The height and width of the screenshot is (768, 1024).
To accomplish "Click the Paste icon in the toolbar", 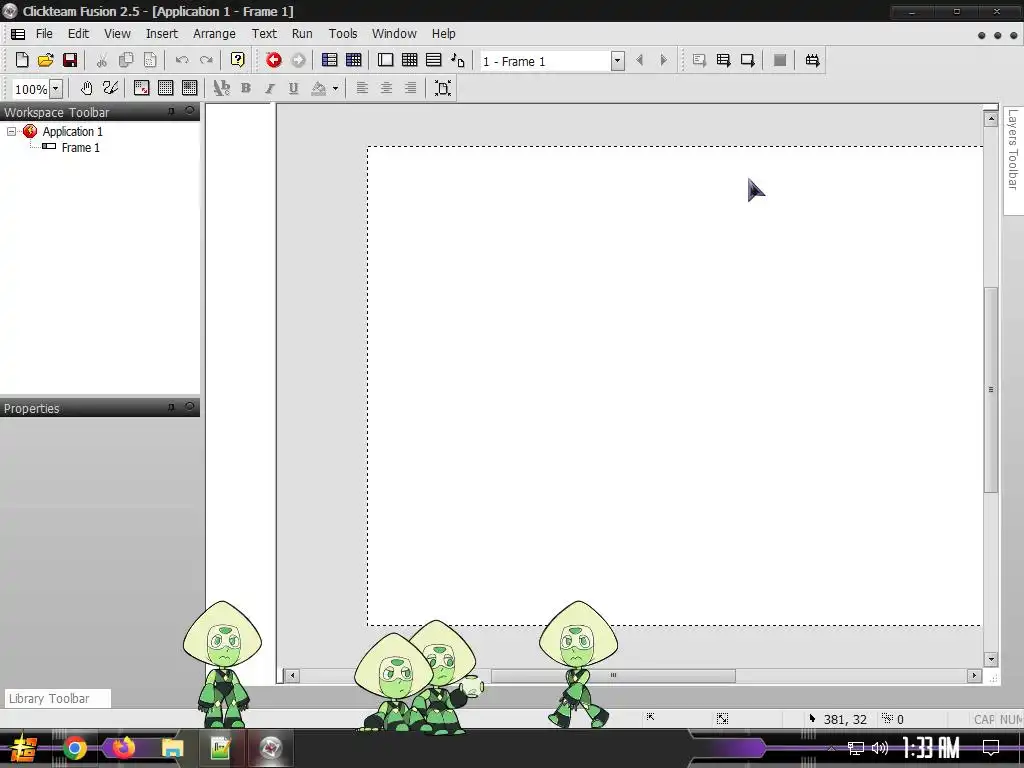I will pyautogui.click(x=150, y=60).
